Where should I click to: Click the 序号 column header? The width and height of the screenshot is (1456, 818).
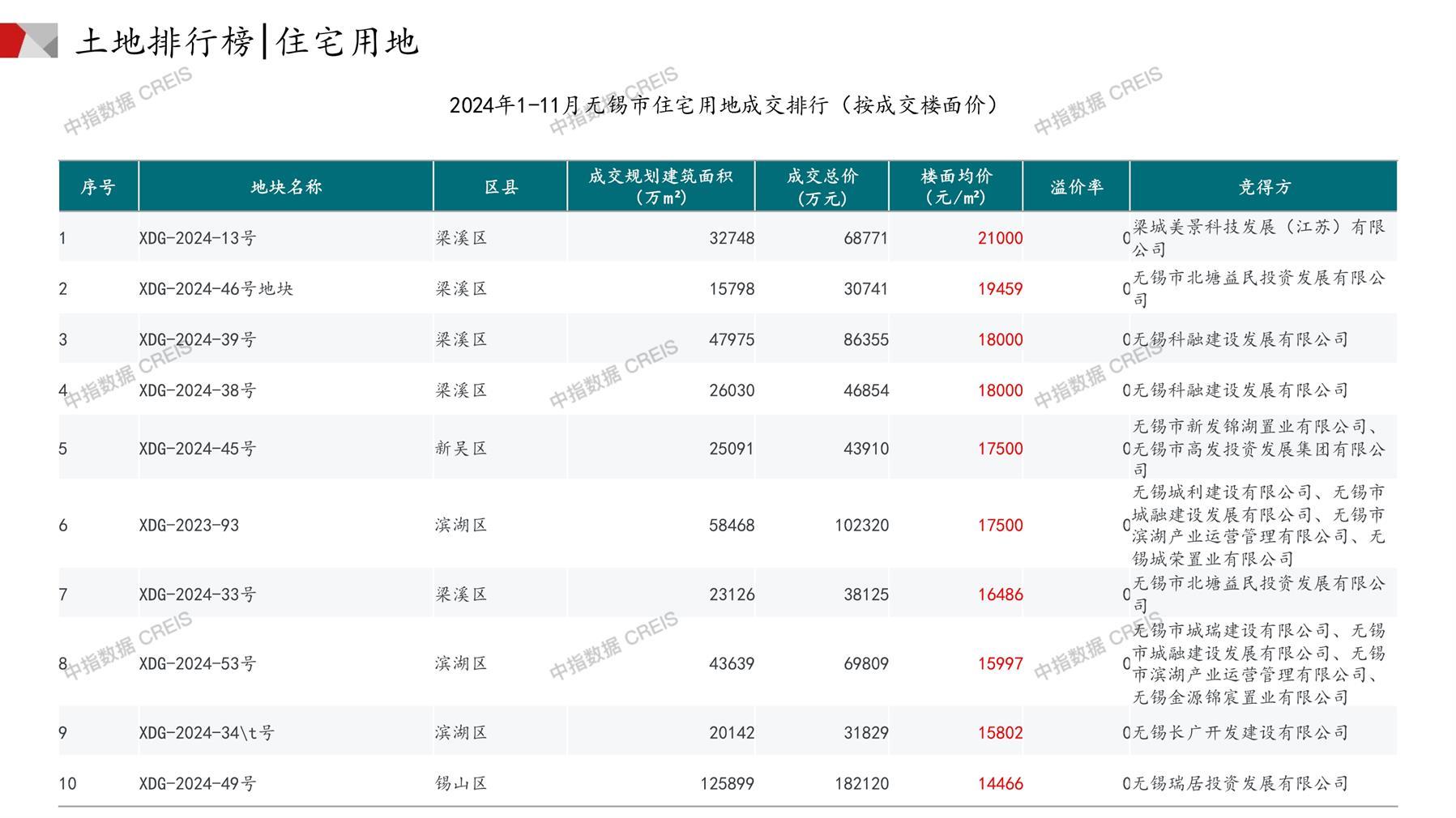click(x=98, y=187)
